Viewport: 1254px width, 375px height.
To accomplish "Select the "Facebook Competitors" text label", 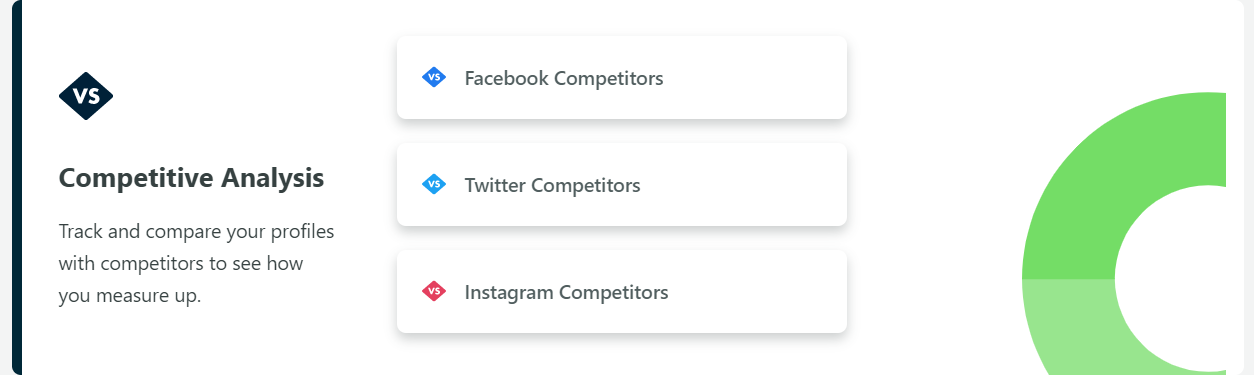I will [564, 78].
